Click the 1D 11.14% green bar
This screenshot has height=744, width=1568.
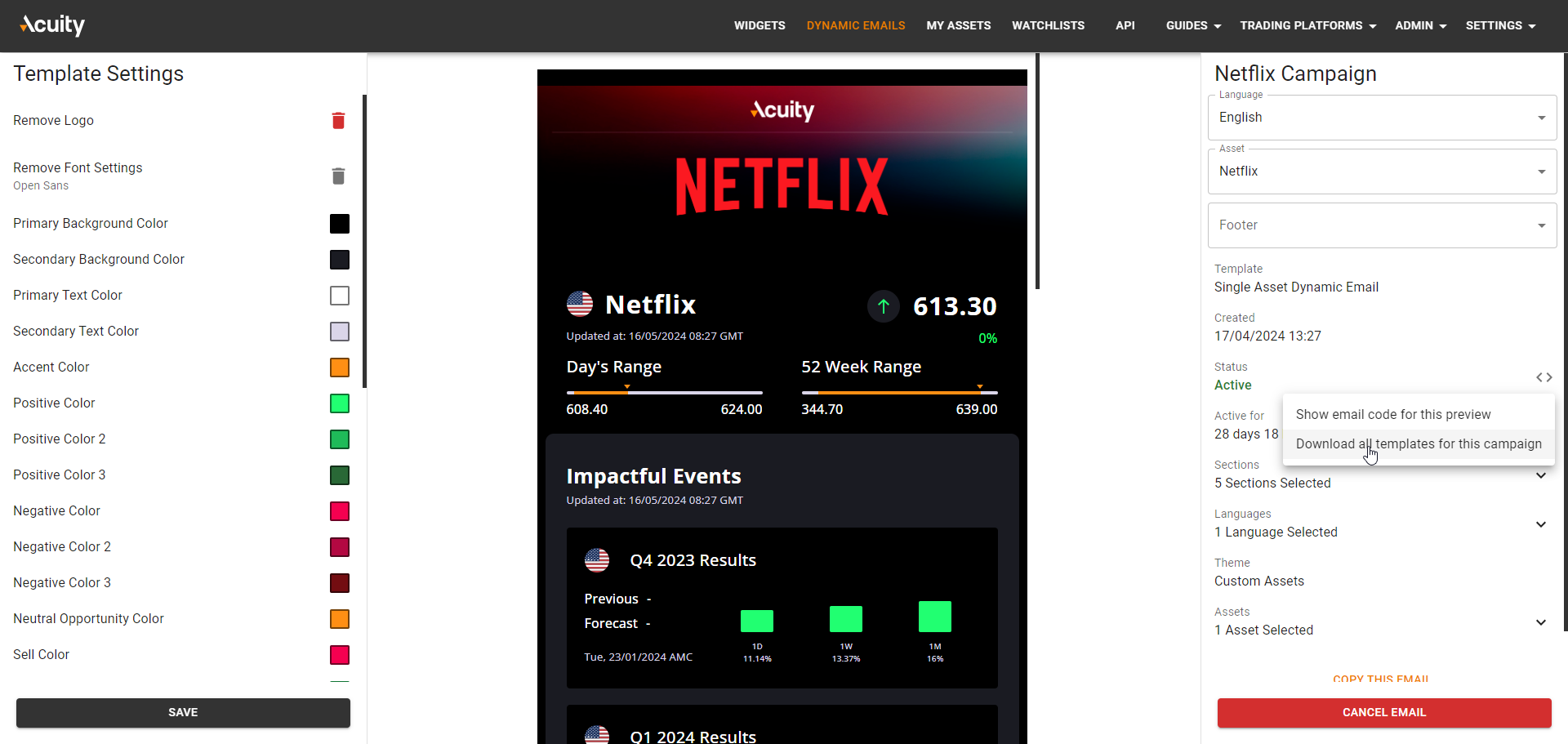[757, 621]
